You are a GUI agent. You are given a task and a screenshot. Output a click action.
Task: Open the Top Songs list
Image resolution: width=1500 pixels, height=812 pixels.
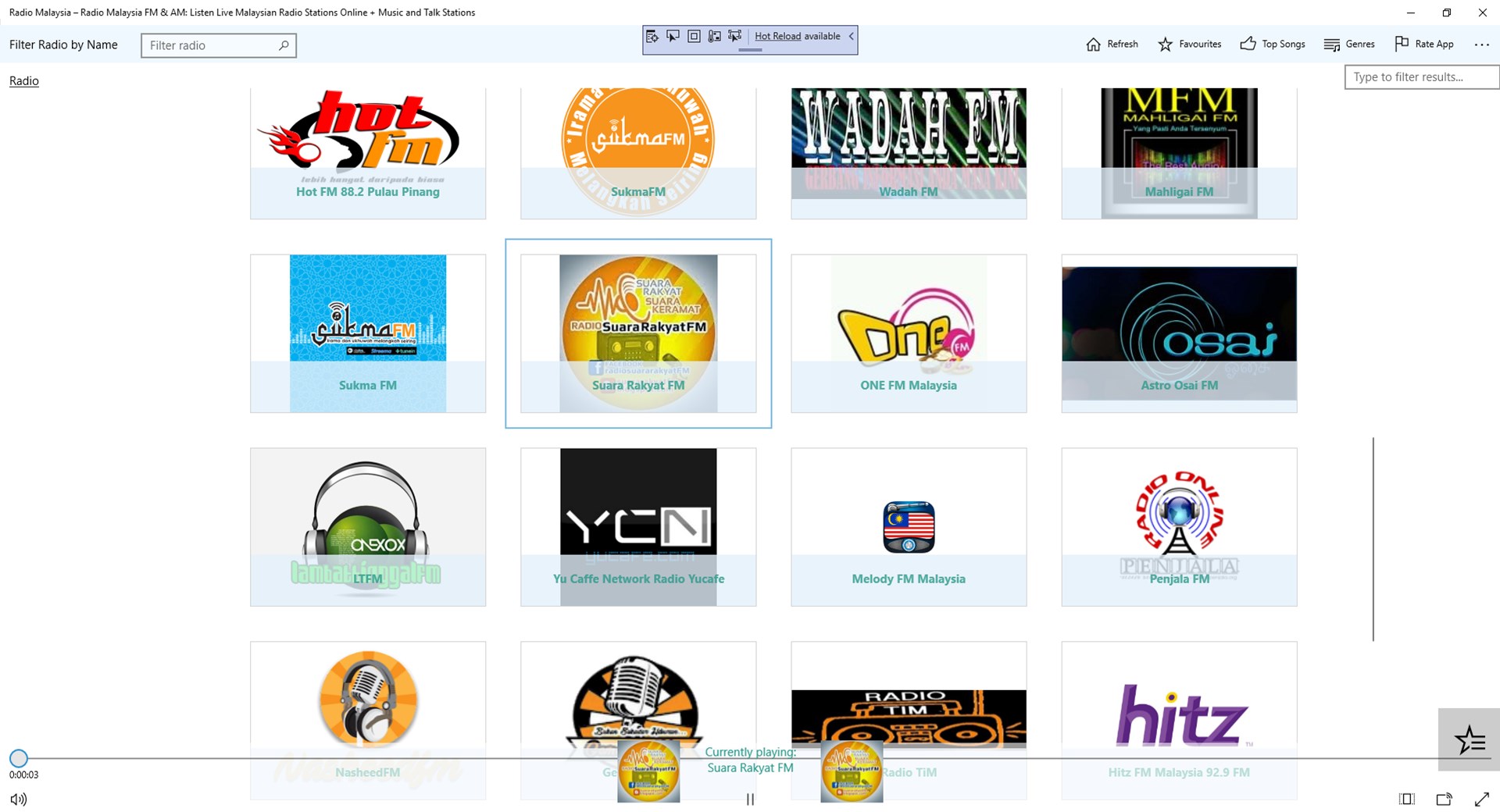[x=1273, y=45]
